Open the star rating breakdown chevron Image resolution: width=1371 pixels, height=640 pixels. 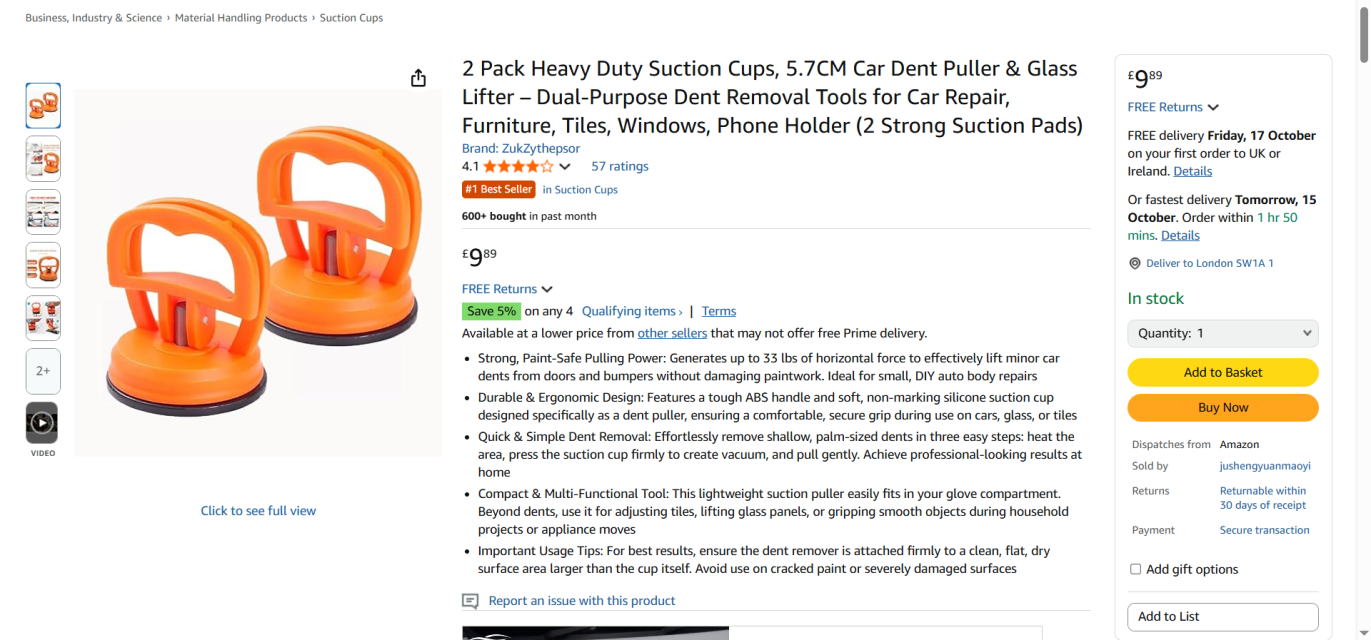pyautogui.click(x=565, y=167)
